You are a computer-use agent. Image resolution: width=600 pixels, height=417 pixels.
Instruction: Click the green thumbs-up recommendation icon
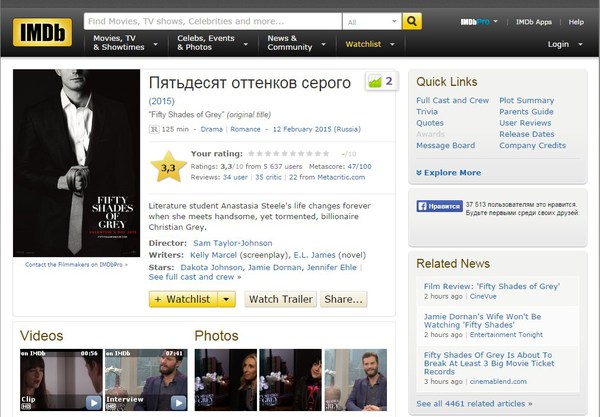(x=376, y=82)
